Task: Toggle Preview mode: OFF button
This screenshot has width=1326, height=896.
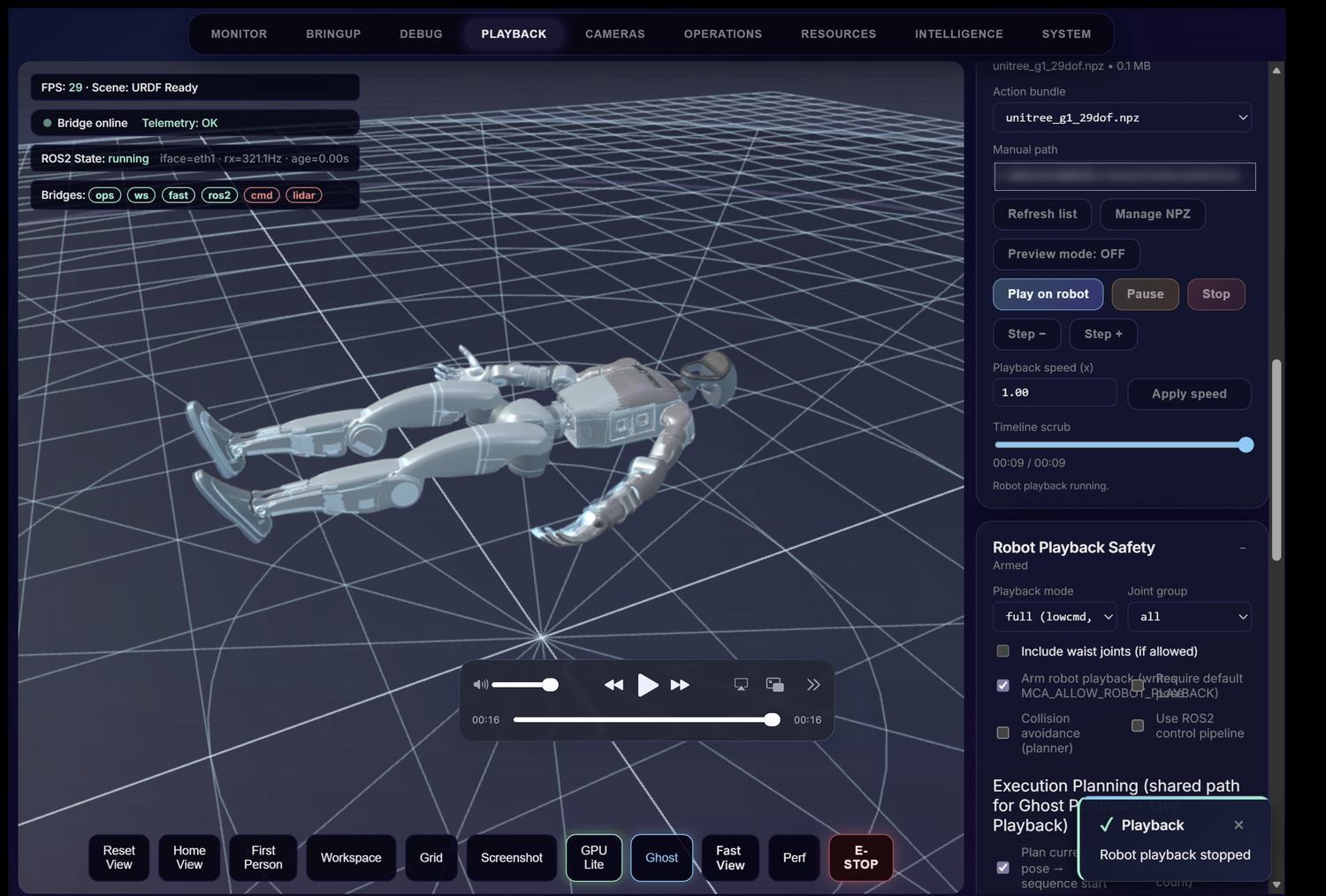Action: tap(1066, 254)
